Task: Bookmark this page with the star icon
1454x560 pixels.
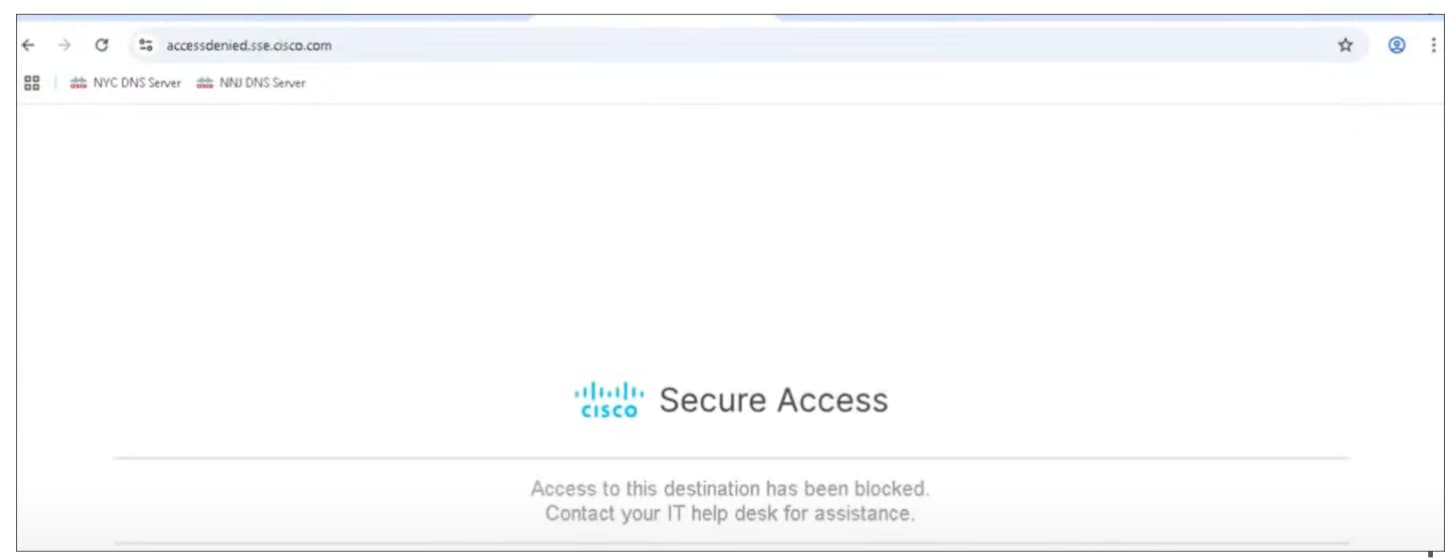Action: pyautogui.click(x=1345, y=45)
